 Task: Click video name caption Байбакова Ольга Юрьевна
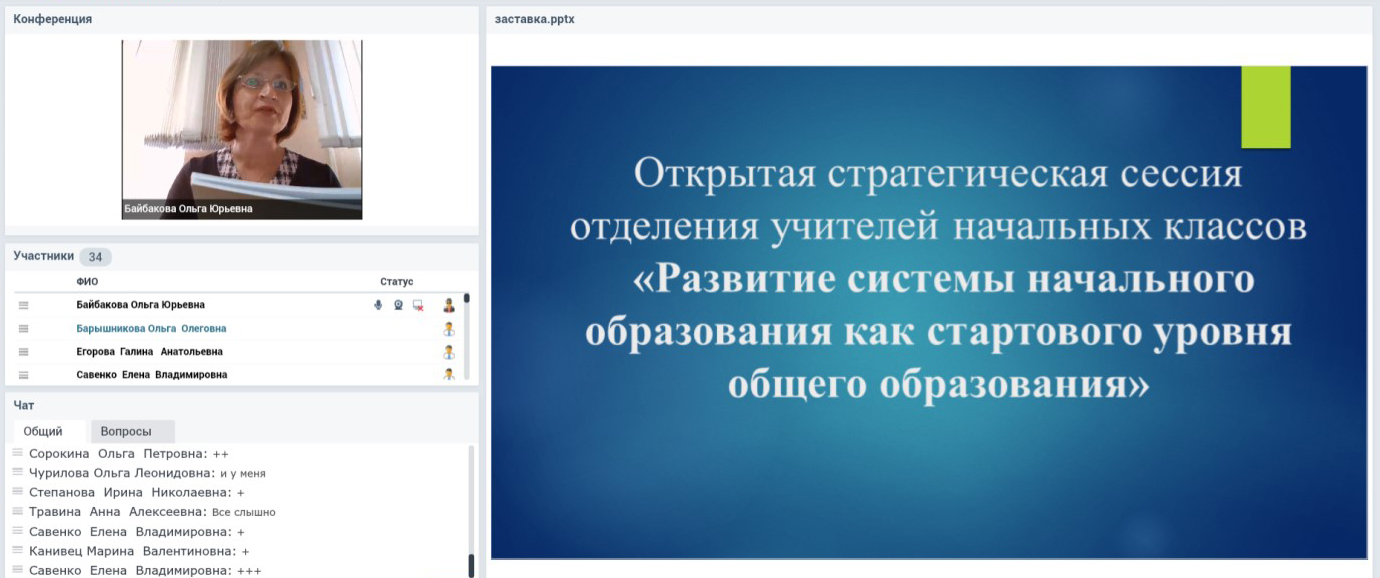point(188,209)
